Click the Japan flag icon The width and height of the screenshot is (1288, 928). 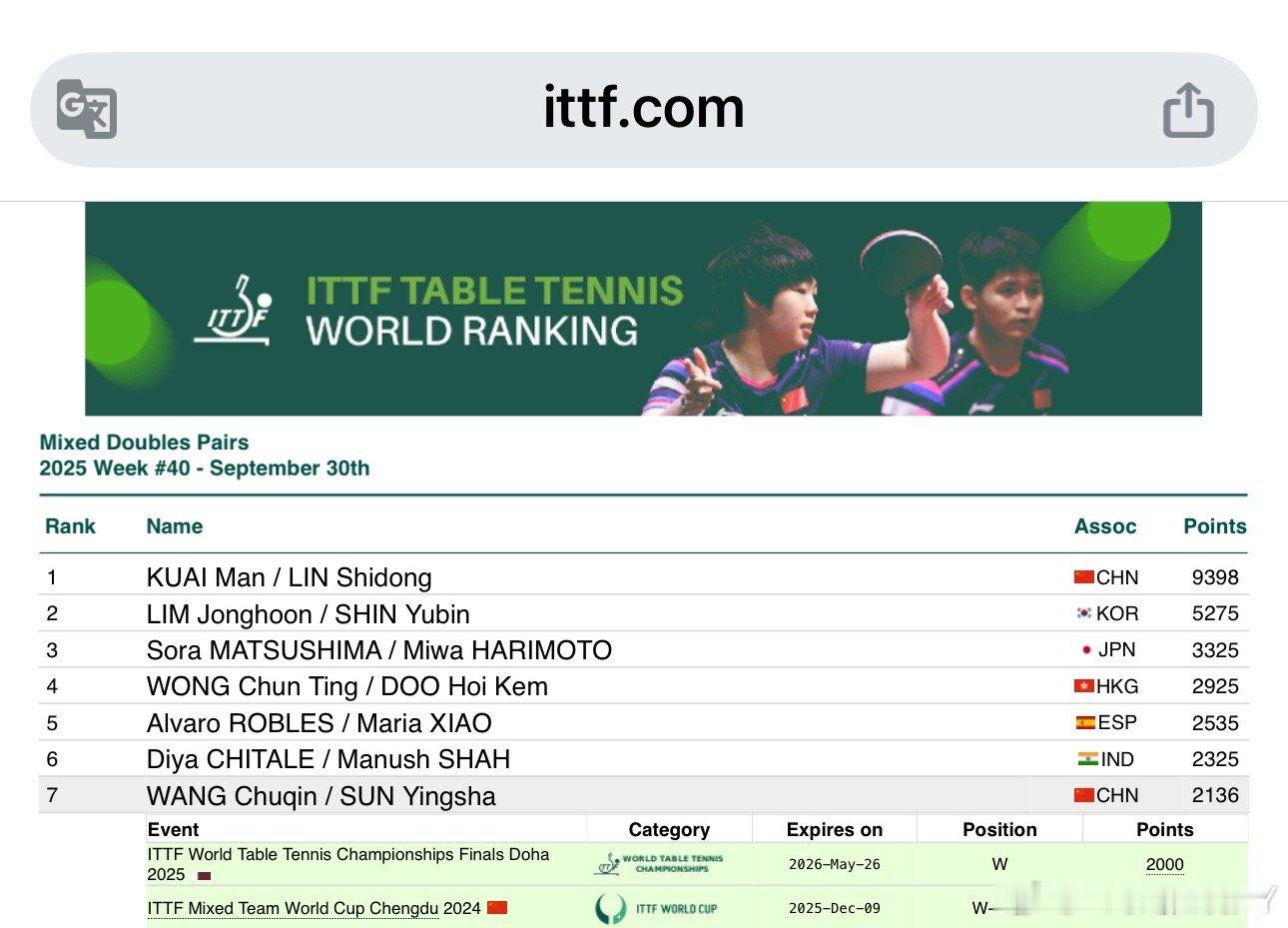(x=1086, y=650)
